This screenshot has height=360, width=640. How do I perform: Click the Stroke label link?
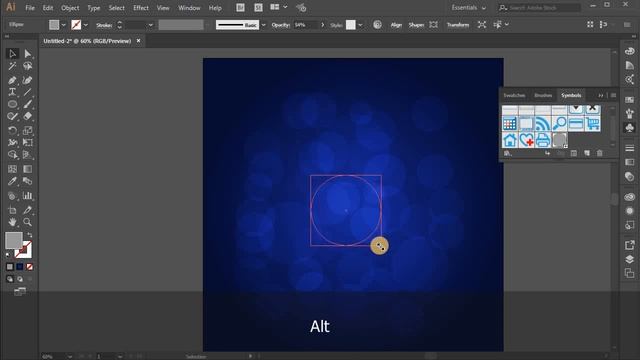click(x=104, y=25)
